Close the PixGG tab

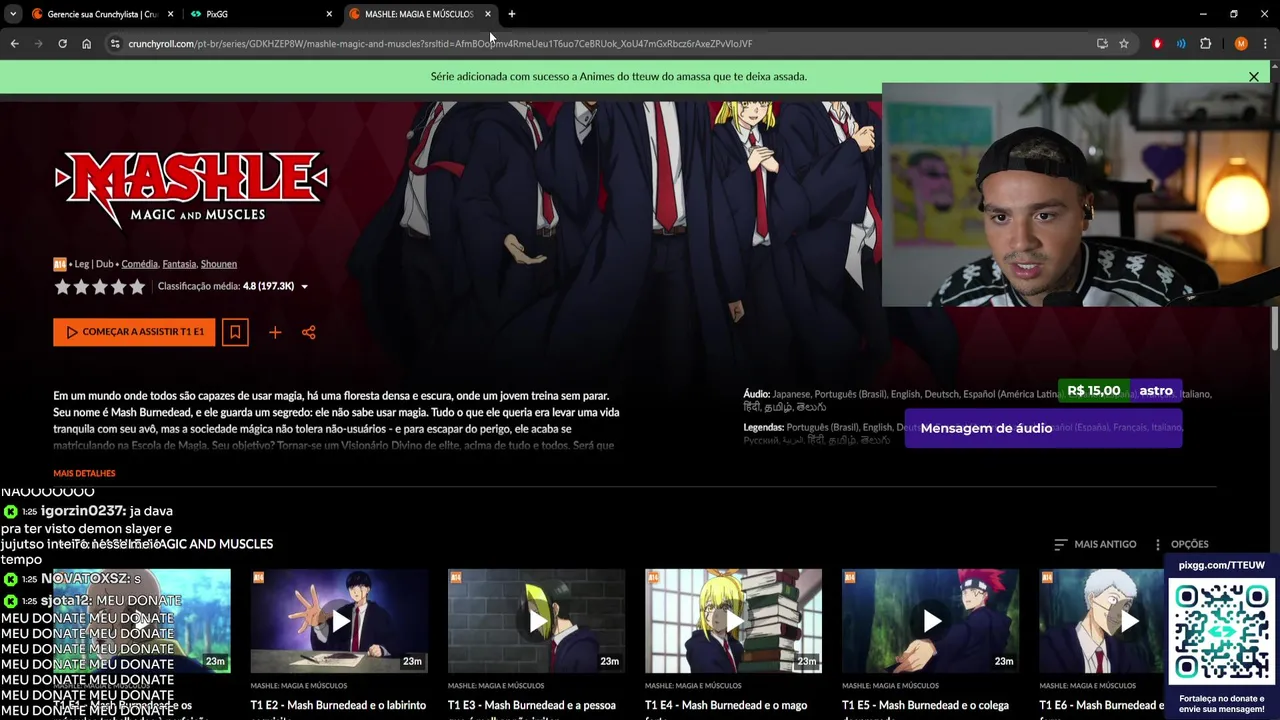pos(329,14)
